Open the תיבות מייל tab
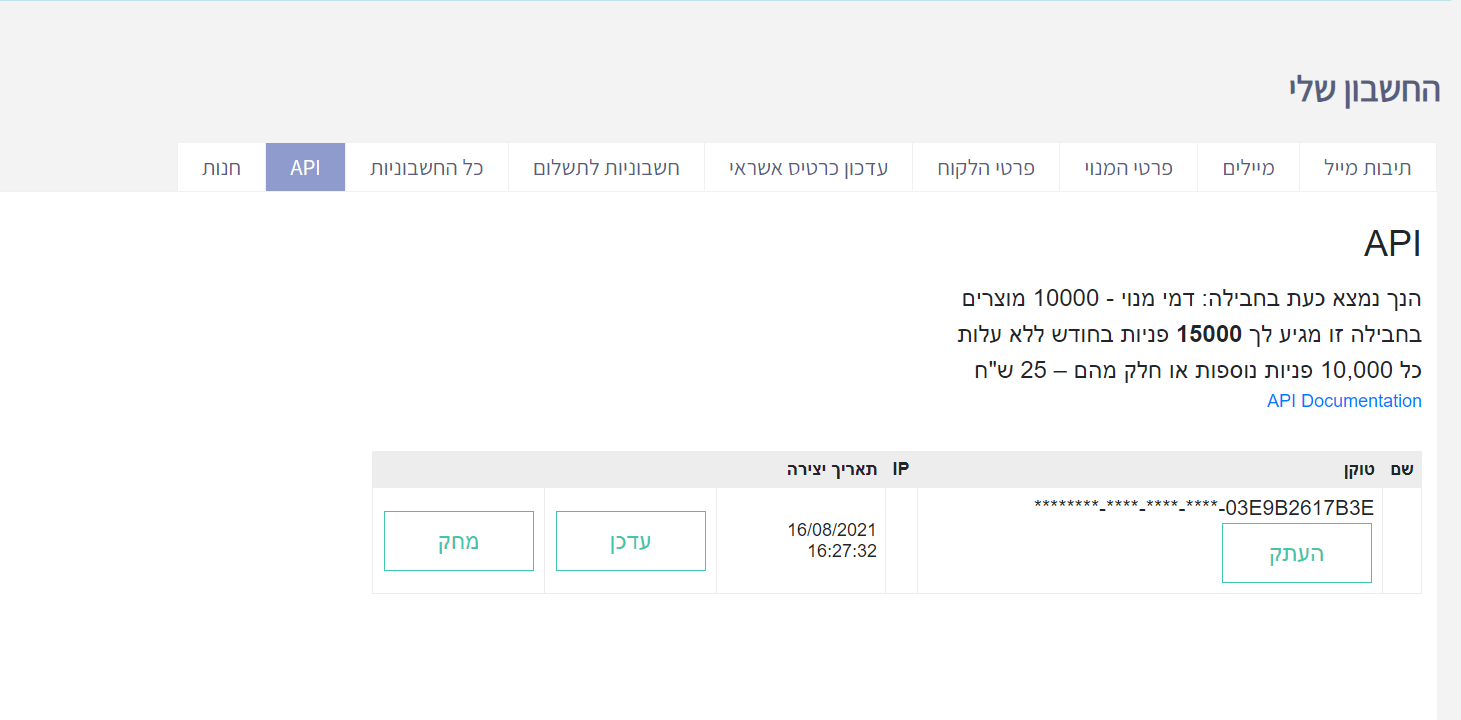The width and height of the screenshot is (1461, 720). click(1367, 168)
